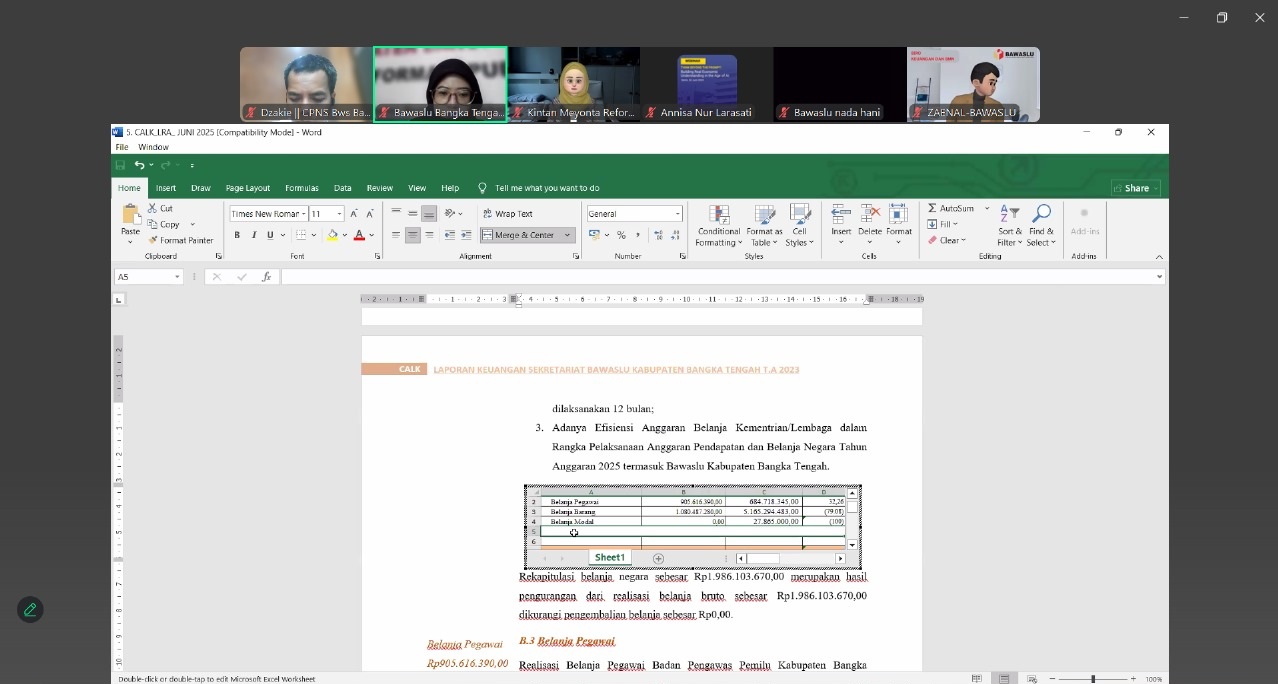
Task: Toggle Bold formatting
Action: (x=237, y=235)
